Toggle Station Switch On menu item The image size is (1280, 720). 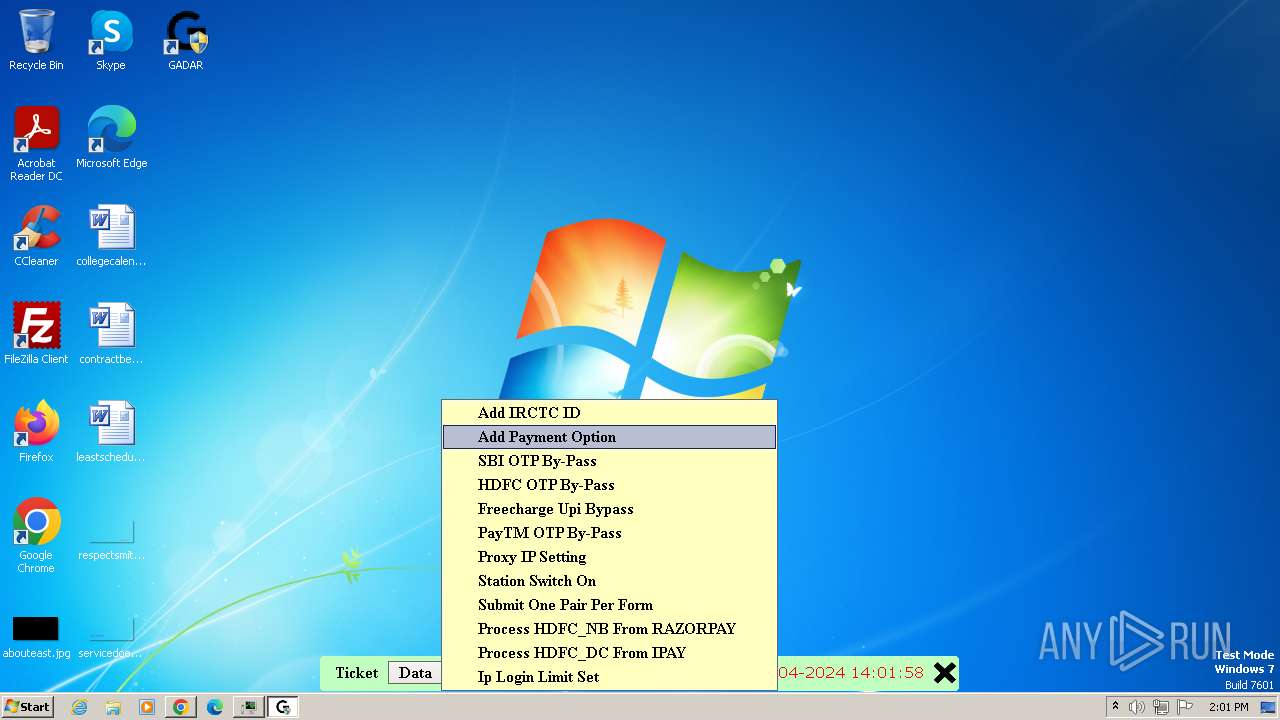pos(609,581)
